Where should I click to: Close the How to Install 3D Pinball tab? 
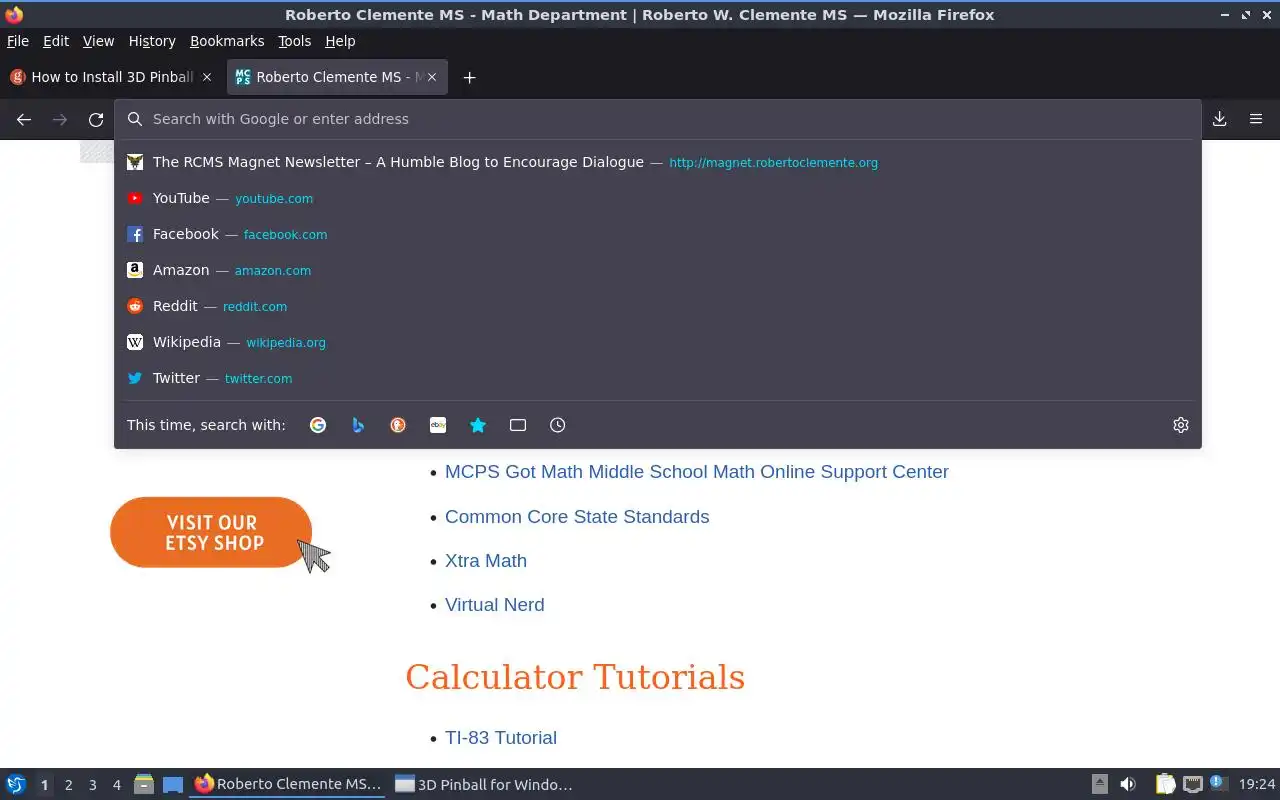[x=207, y=77]
